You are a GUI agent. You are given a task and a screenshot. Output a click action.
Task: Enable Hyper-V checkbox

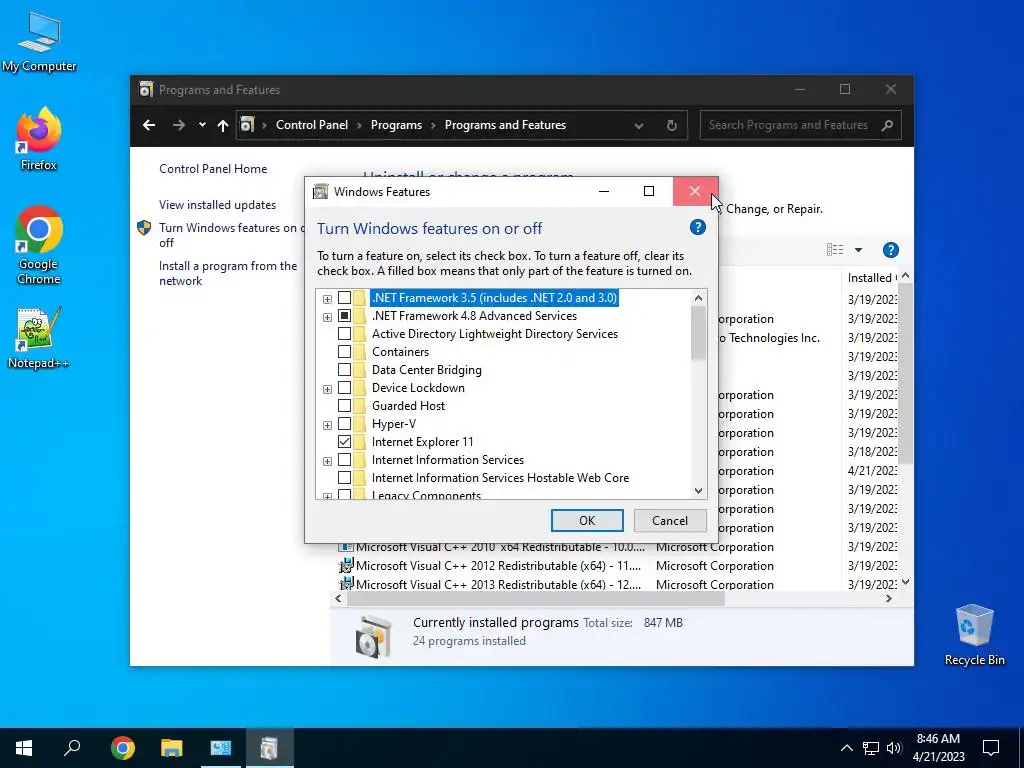(x=344, y=424)
